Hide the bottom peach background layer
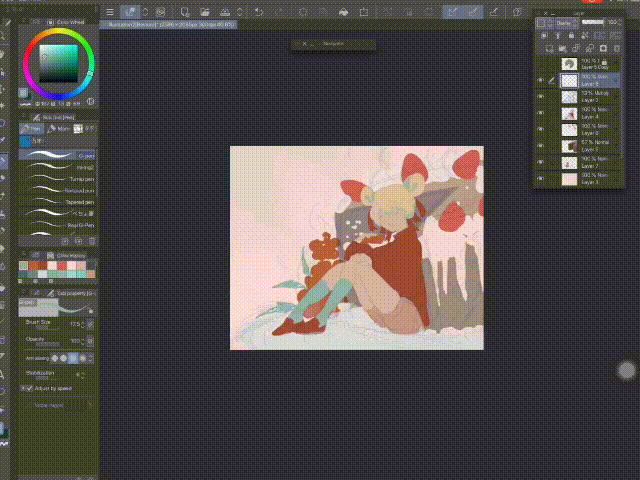The image size is (640, 480). point(541,179)
